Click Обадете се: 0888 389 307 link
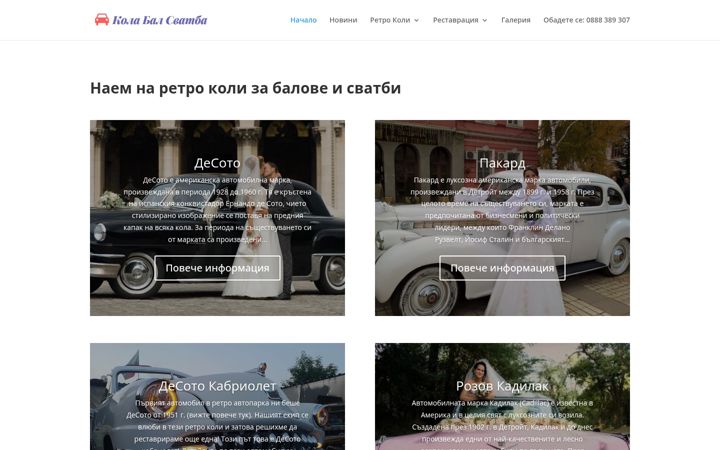Screen dimensions: 720x450 coord(586,20)
